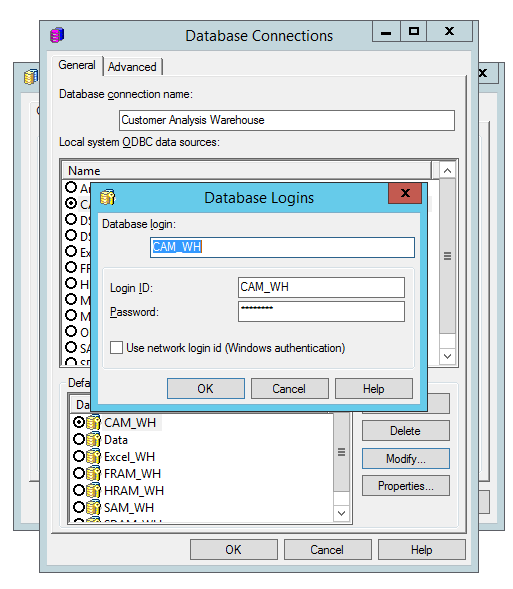
Task: Click database logins list scroll-down arrow
Action: click(x=341, y=513)
